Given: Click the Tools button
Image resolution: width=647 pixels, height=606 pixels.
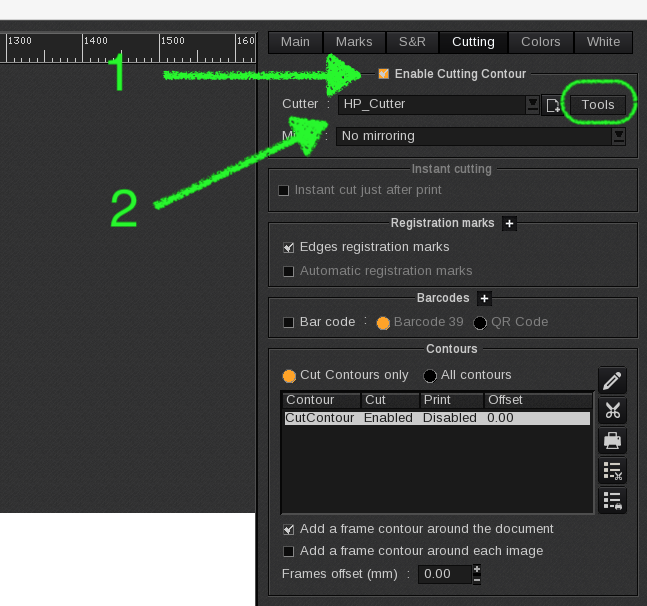Looking at the screenshot, I should pos(598,105).
